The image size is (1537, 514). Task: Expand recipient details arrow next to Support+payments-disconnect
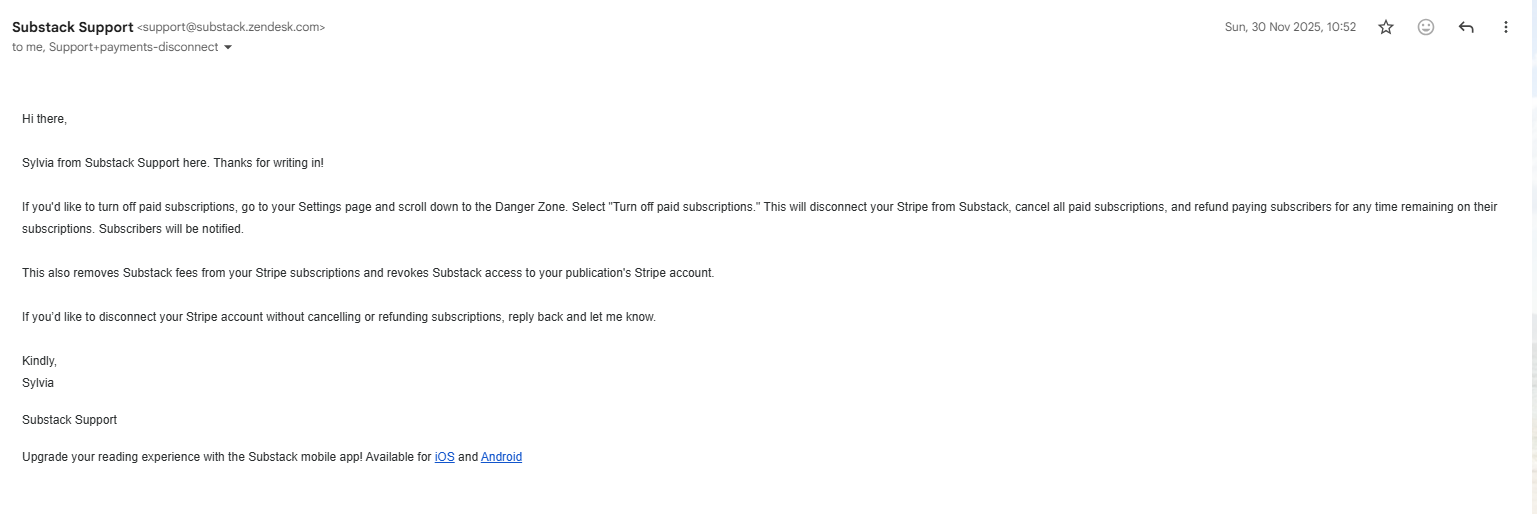pos(228,47)
